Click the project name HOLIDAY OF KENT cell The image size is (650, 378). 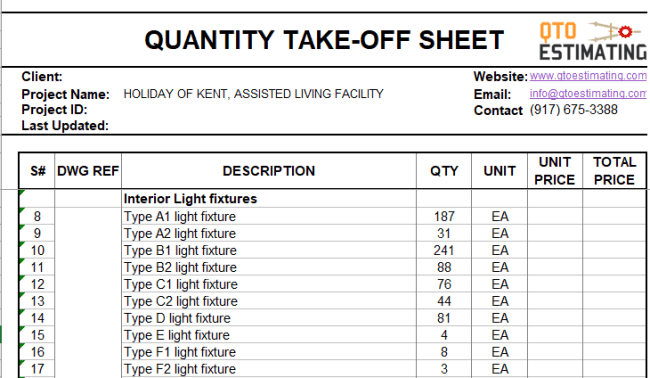[253, 94]
